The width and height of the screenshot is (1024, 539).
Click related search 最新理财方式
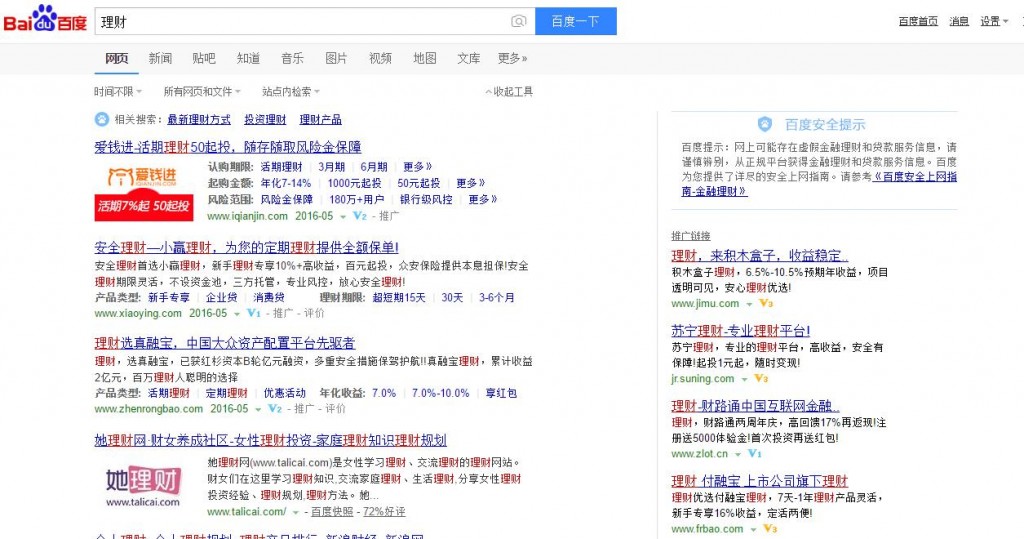199,120
